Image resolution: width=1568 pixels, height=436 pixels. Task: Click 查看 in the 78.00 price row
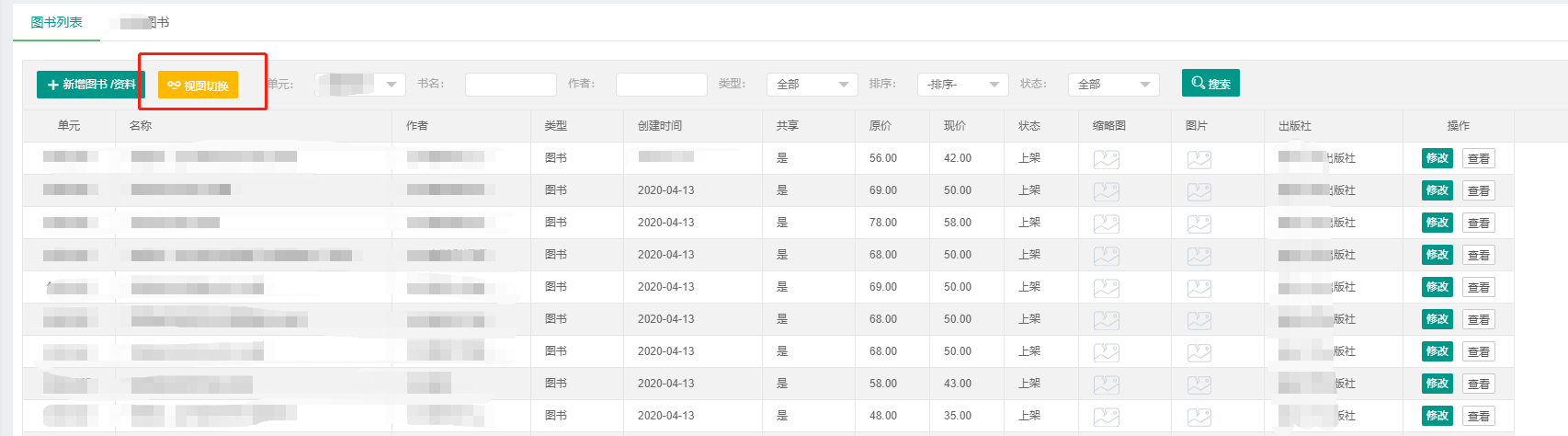click(x=1478, y=223)
